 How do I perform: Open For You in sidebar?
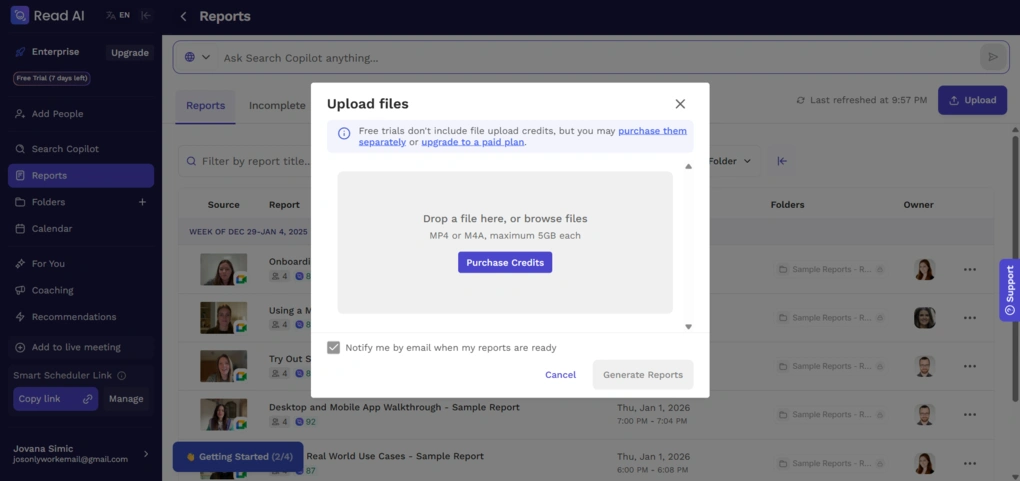(x=81, y=264)
